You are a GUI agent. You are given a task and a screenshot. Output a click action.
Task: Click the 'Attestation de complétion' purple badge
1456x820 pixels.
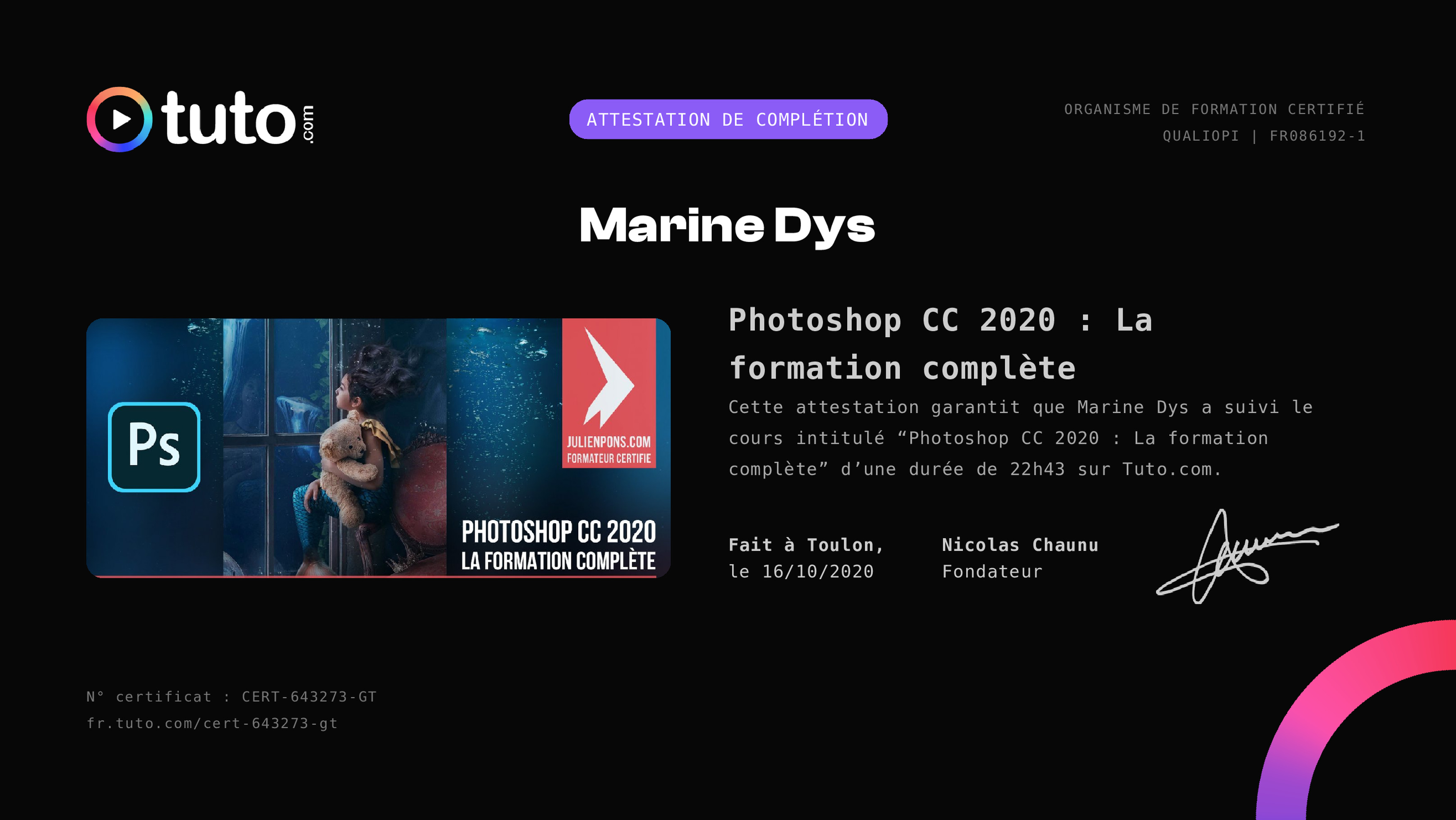coord(728,119)
